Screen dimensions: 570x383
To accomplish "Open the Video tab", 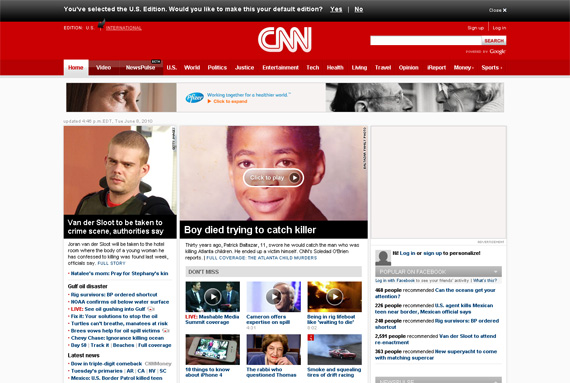I will click(103, 68).
